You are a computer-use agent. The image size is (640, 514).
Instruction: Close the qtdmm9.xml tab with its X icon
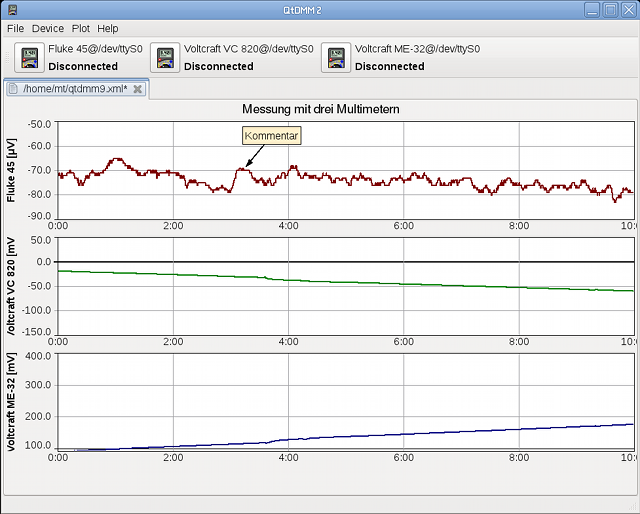point(138,89)
